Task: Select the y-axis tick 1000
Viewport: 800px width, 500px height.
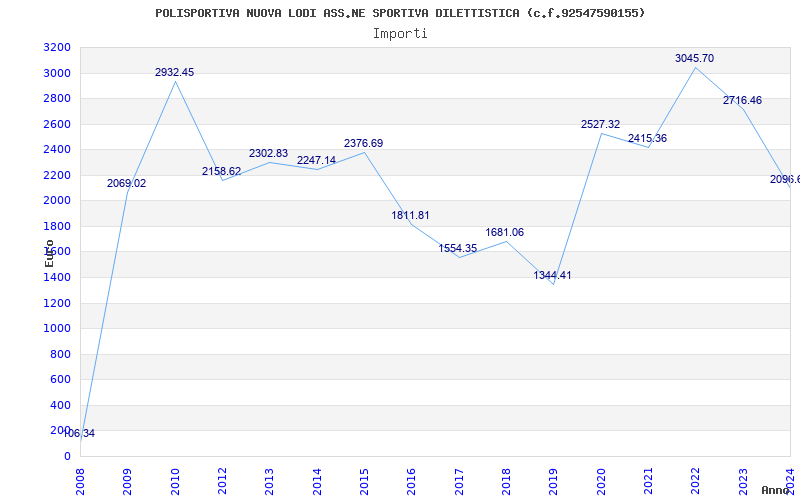Action: coord(57,329)
